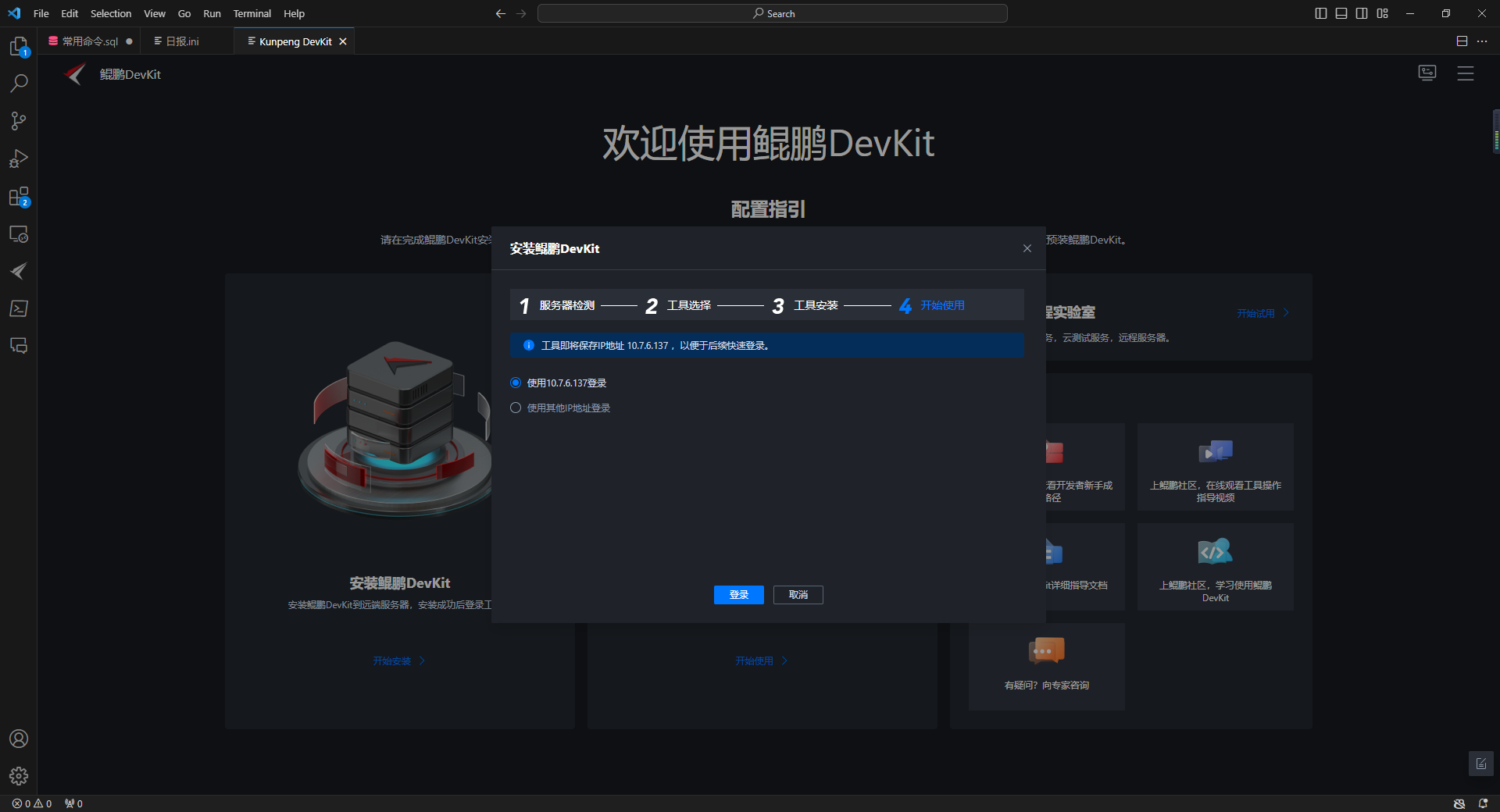Open the chat comments activity icon

19,346
